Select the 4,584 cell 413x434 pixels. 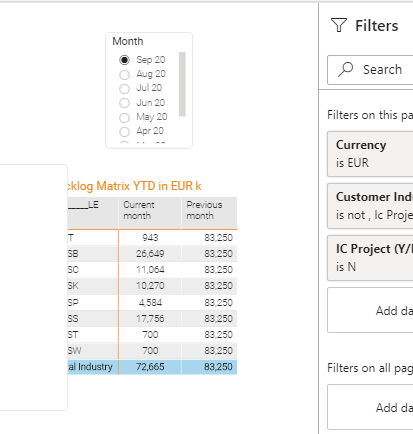pyautogui.click(x=150, y=302)
